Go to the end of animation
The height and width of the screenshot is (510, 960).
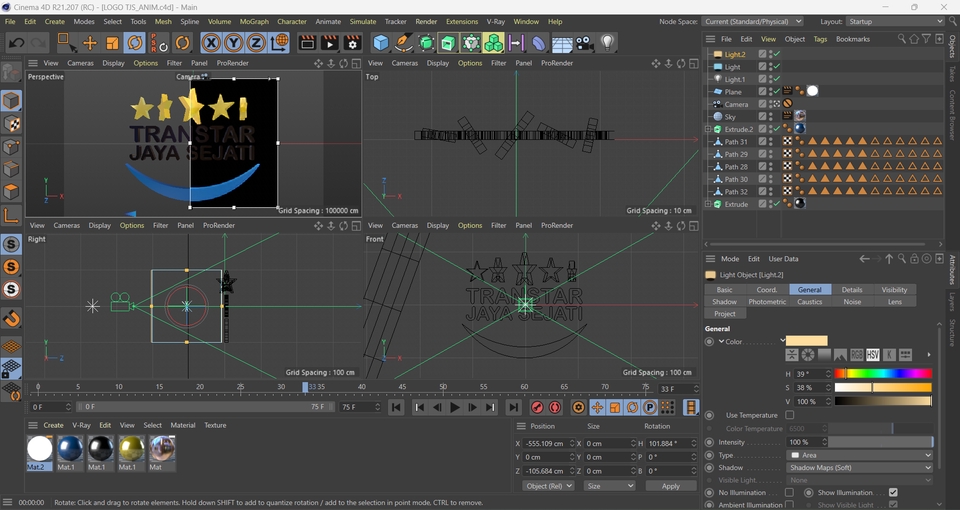click(514, 407)
